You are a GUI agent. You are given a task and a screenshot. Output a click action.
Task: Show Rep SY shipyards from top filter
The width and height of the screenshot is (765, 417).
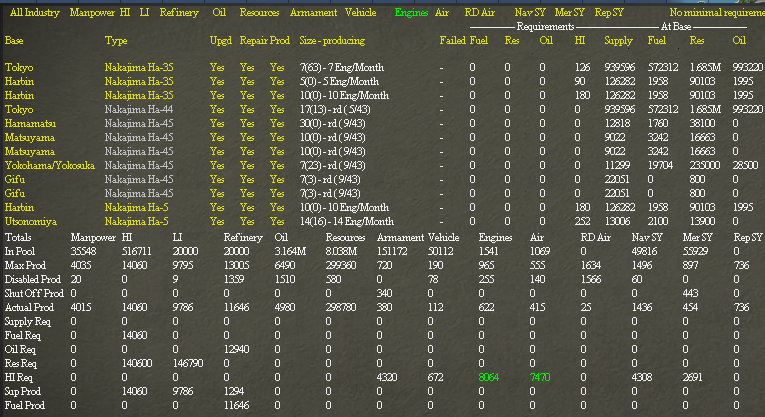[609, 13]
